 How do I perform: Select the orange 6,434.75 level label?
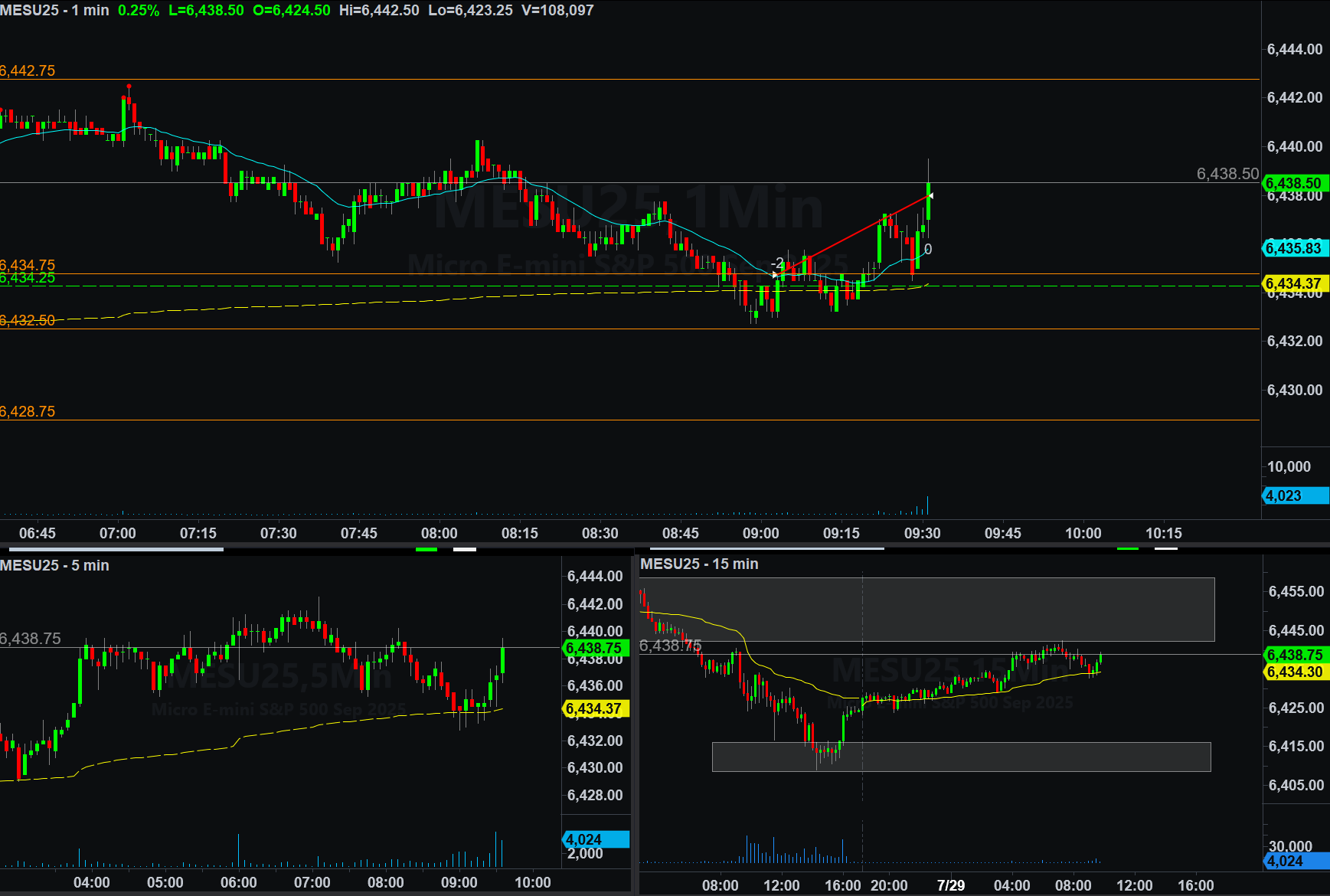[28, 265]
